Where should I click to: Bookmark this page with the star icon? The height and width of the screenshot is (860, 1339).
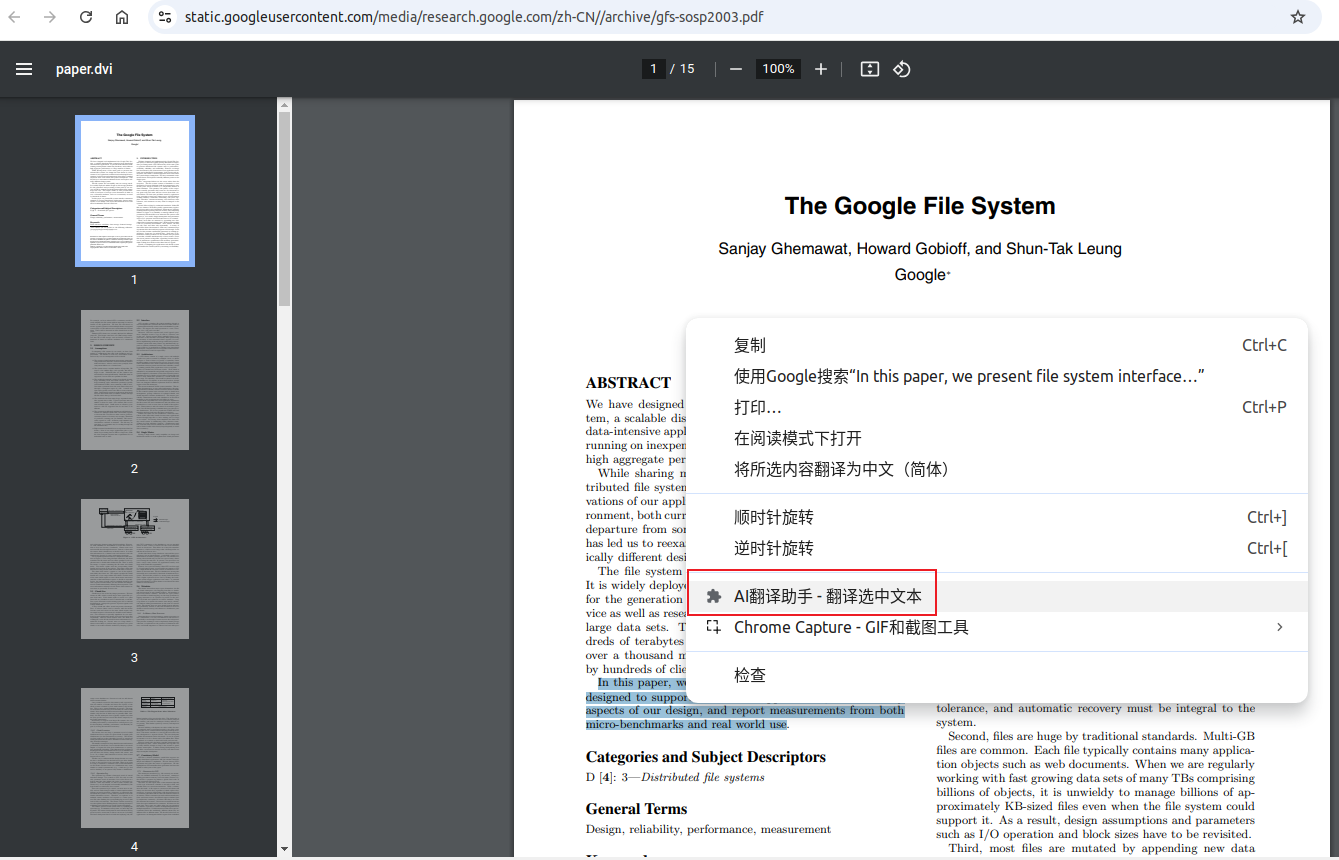(x=1298, y=17)
